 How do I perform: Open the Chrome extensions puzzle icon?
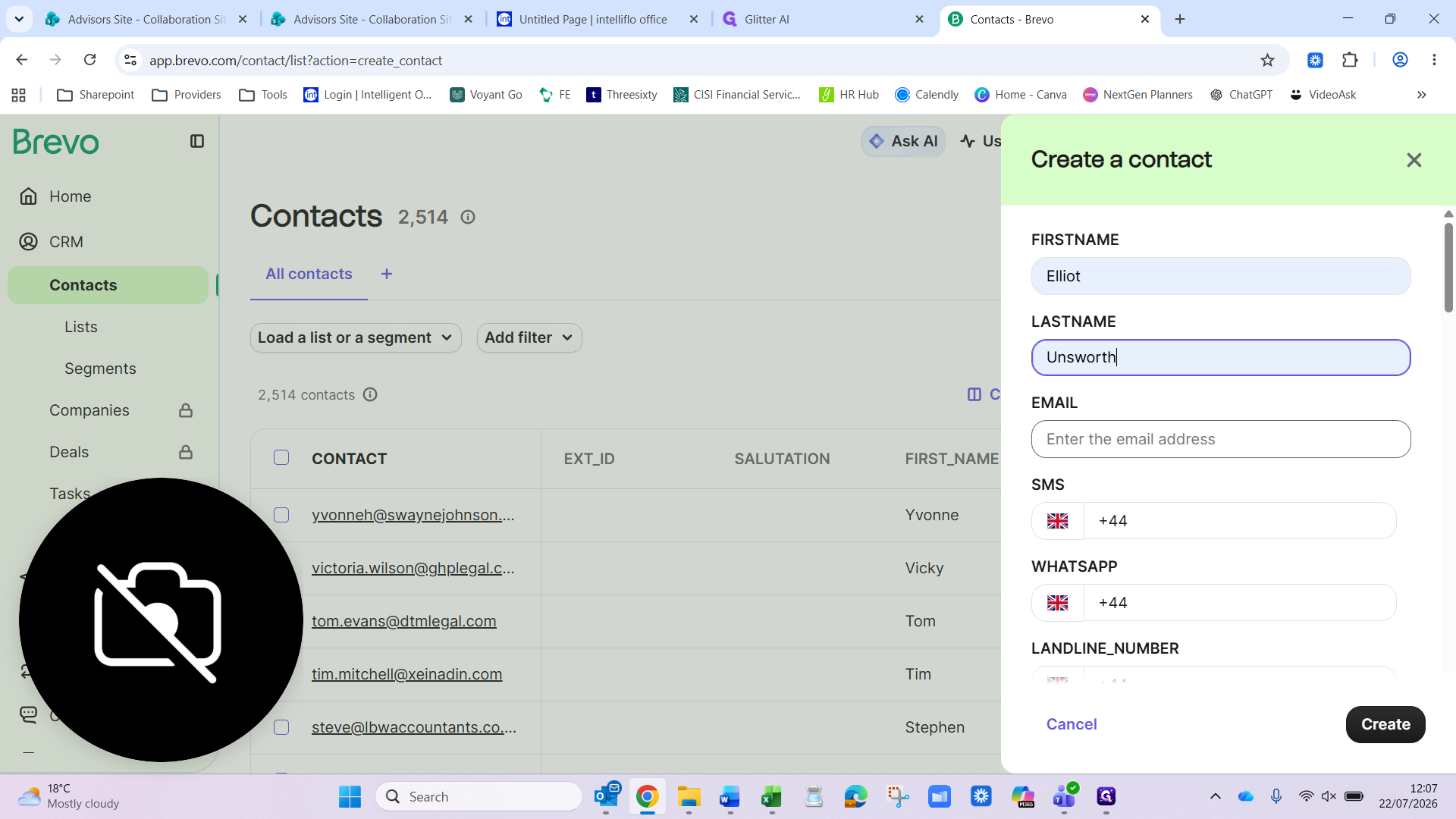tap(1350, 60)
